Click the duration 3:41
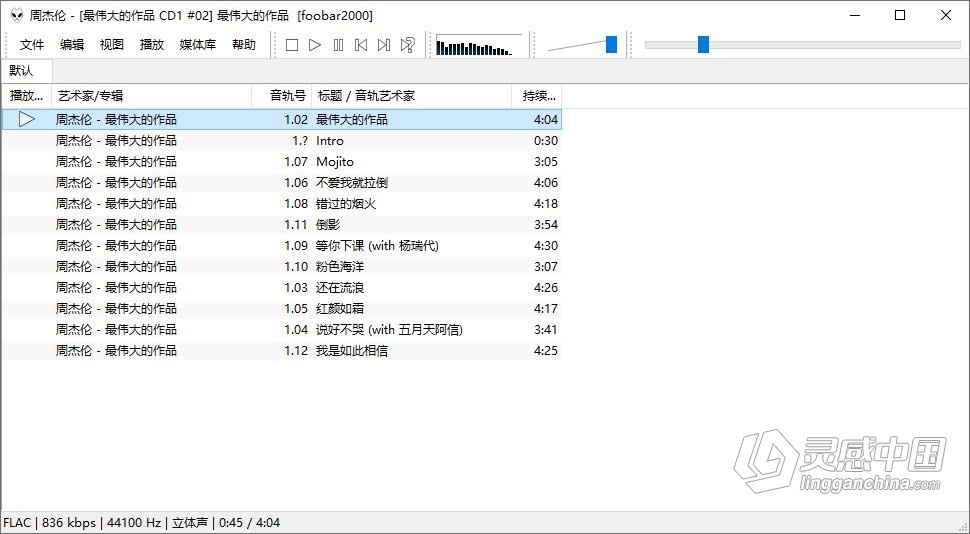Viewport: 970px width, 534px height. click(x=546, y=330)
